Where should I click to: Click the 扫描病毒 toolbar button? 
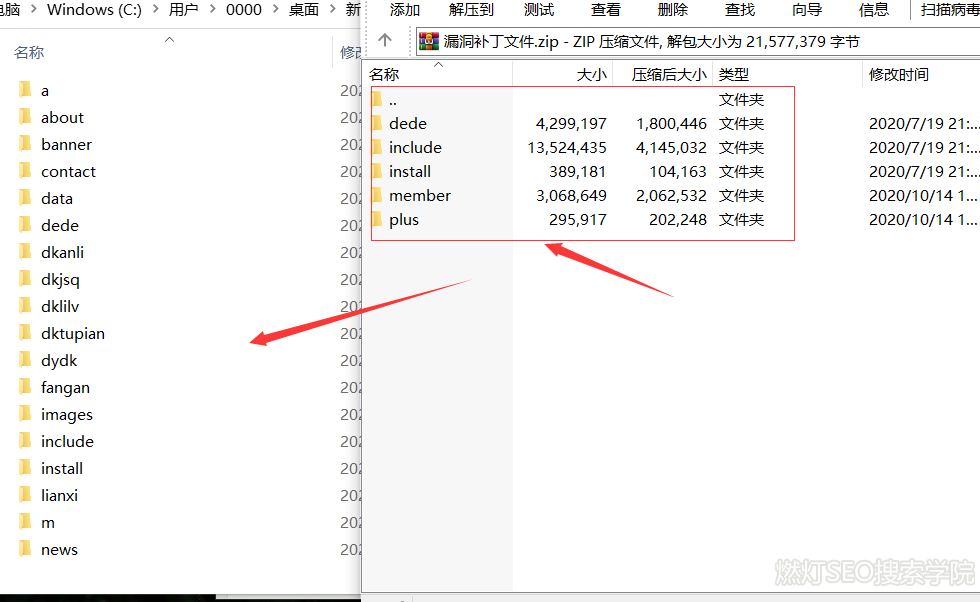pyautogui.click(x=950, y=9)
